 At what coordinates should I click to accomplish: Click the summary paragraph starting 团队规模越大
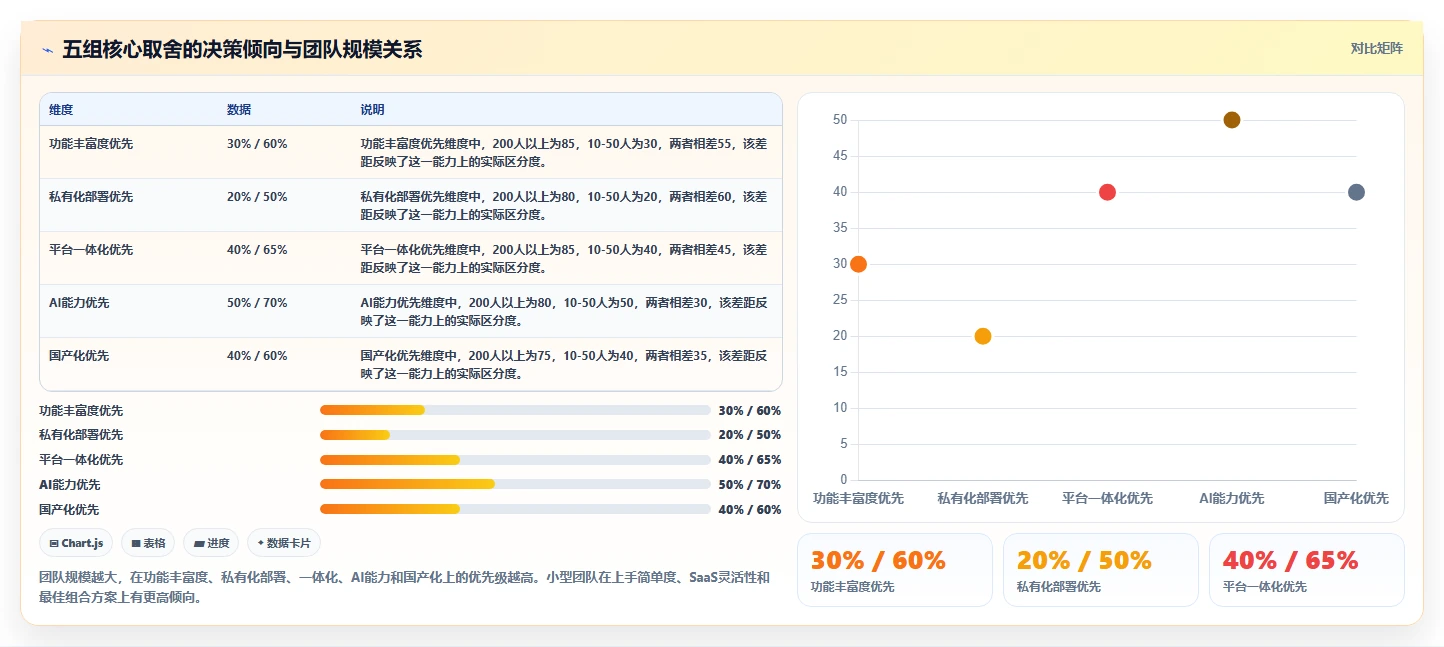point(405,588)
